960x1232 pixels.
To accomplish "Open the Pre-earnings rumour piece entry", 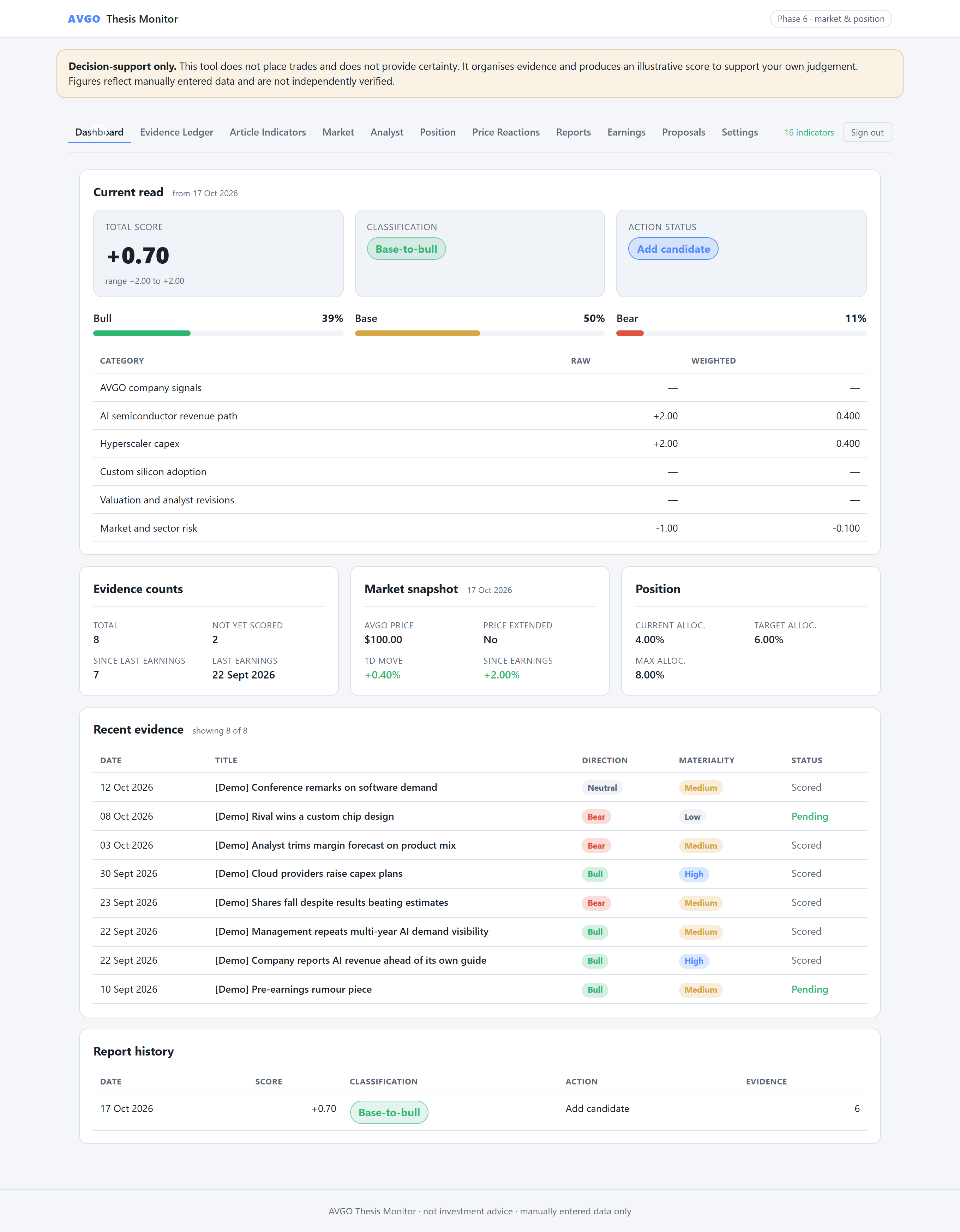I will [x=293, y=989].
